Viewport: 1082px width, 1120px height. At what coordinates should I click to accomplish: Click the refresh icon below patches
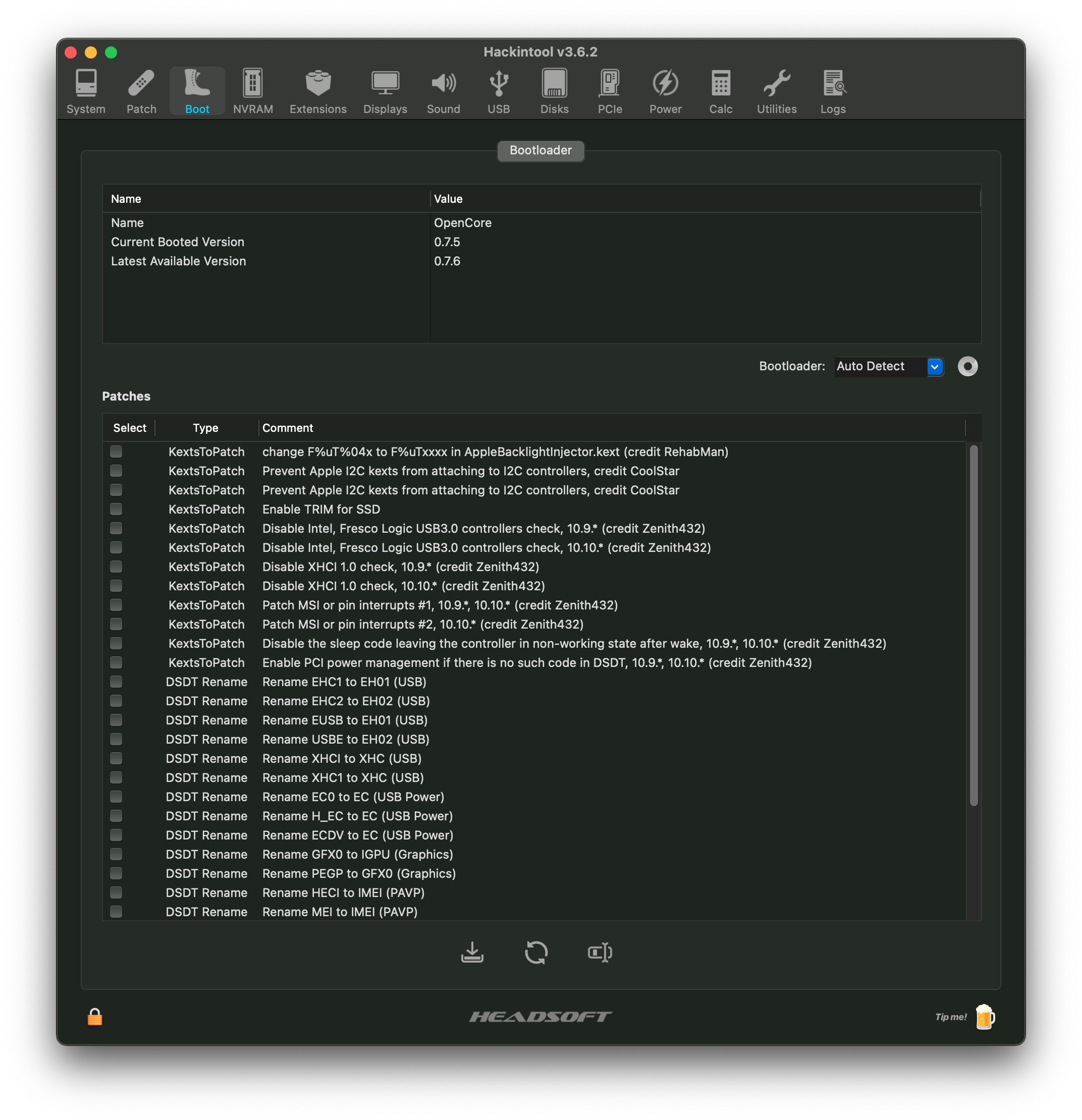536,952
